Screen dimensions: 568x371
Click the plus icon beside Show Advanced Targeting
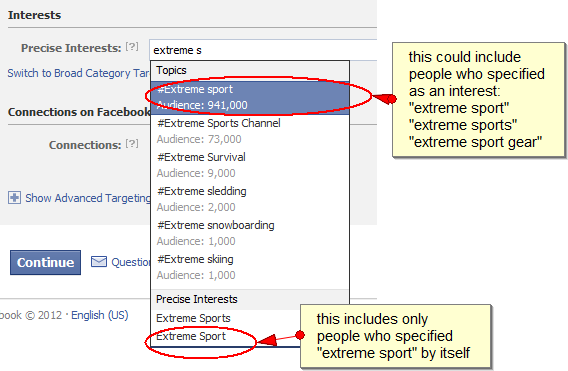tap(14, 198)
